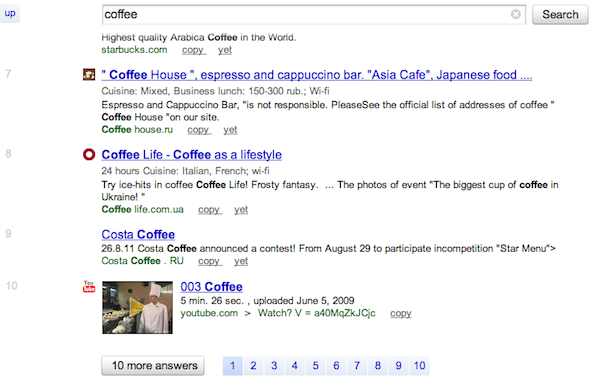This screenshot has height=384, width=600.
Task: Click 'Watch? V = a40MqZkJCjc' URL path
Action: pos(316,313)
